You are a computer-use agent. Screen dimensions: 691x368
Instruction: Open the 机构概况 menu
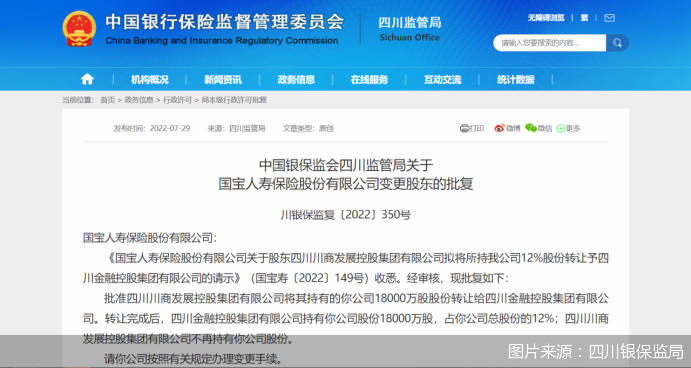pyautogui.click(x=150, y=80)
